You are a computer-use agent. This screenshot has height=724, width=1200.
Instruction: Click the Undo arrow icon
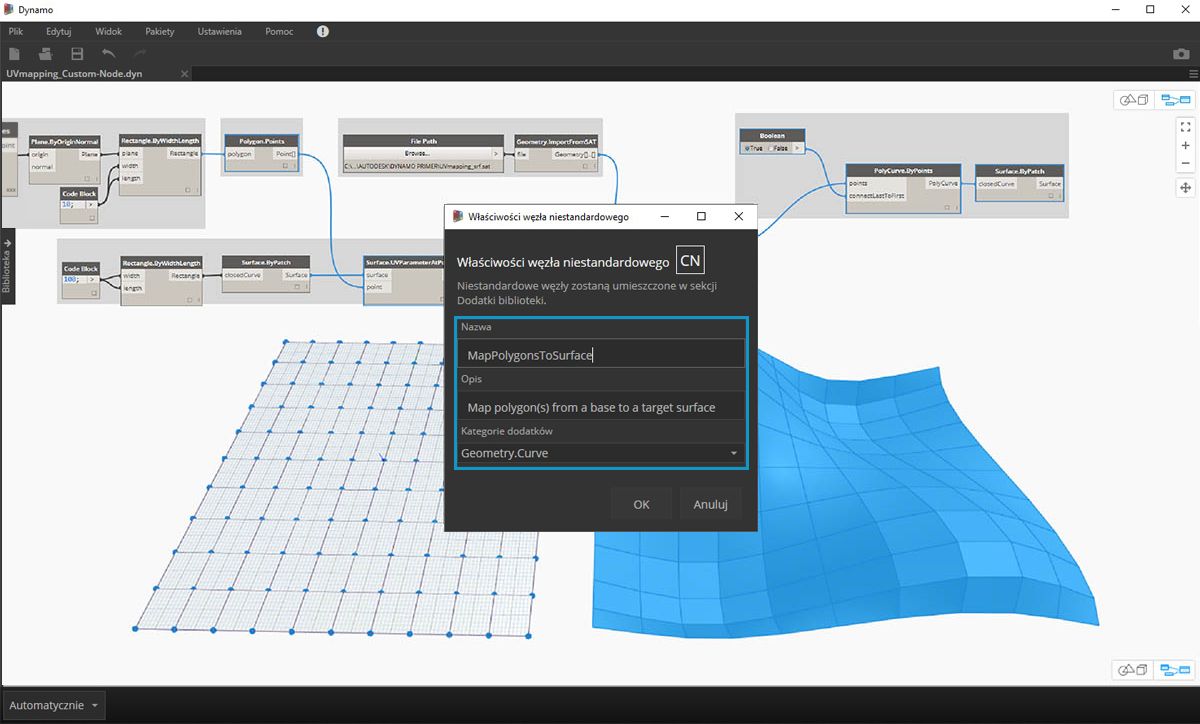point(108,53)
